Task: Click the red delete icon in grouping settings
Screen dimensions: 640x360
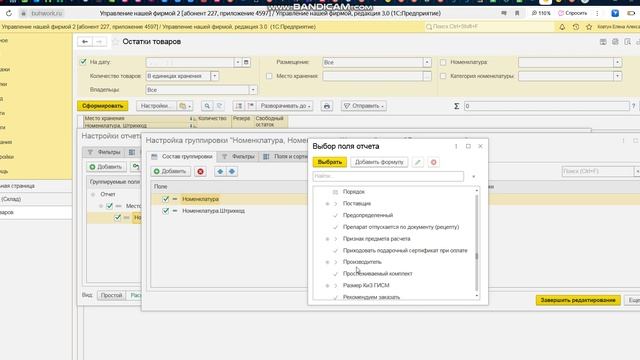Action: click(x=200, y=171)
